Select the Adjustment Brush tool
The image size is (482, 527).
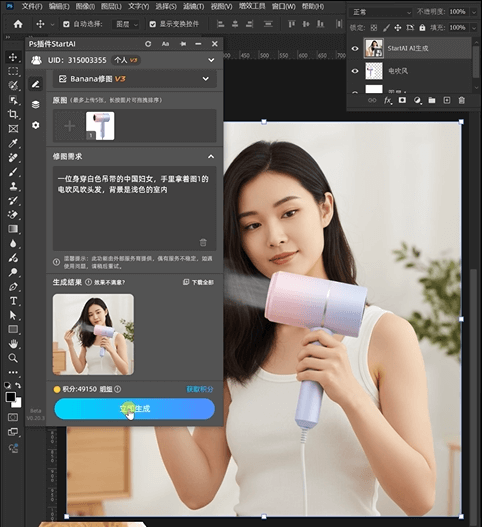pos(13,258)
